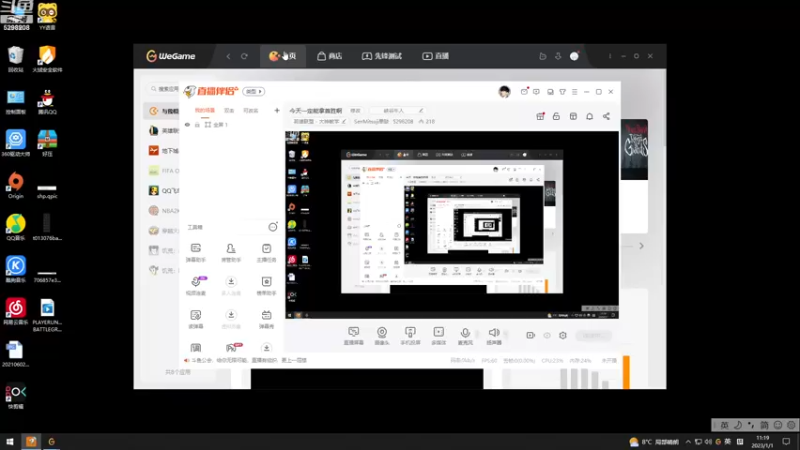
Task: Switch to the 我的场景 scene tab
Action: click(205, 110)
